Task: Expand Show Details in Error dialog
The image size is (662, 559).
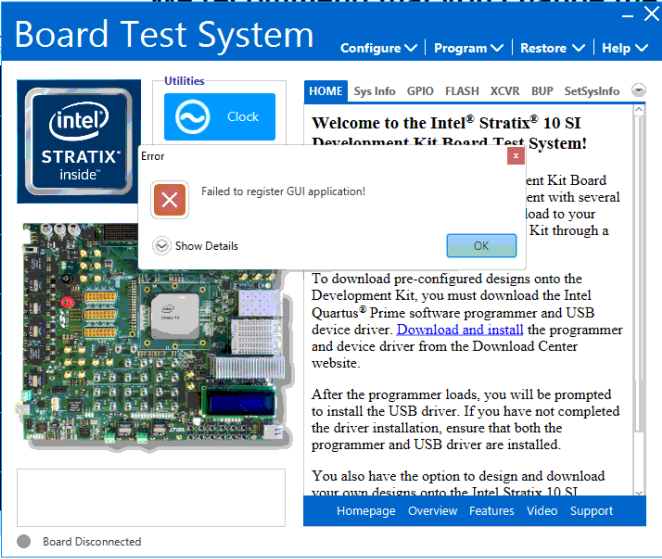Action: click(195, 246)
